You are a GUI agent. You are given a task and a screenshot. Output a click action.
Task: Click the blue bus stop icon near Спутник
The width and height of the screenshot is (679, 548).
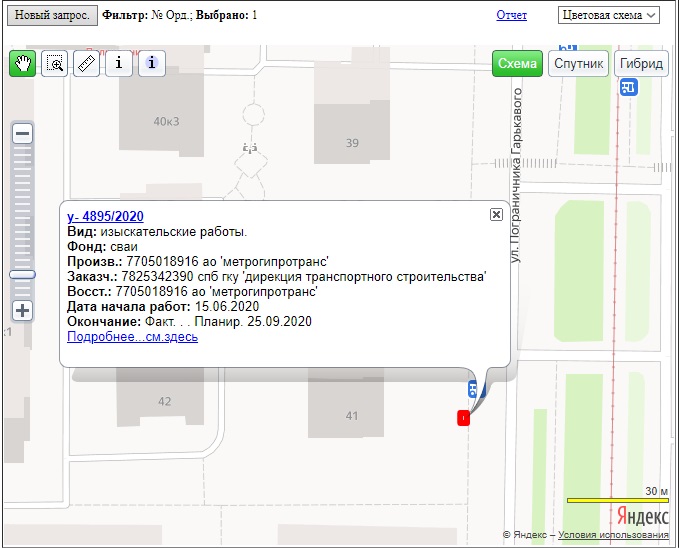(x=627, y=88)
